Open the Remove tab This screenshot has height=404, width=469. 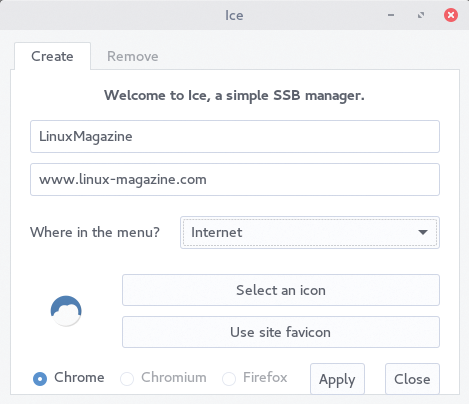click(x=132, y=56)
